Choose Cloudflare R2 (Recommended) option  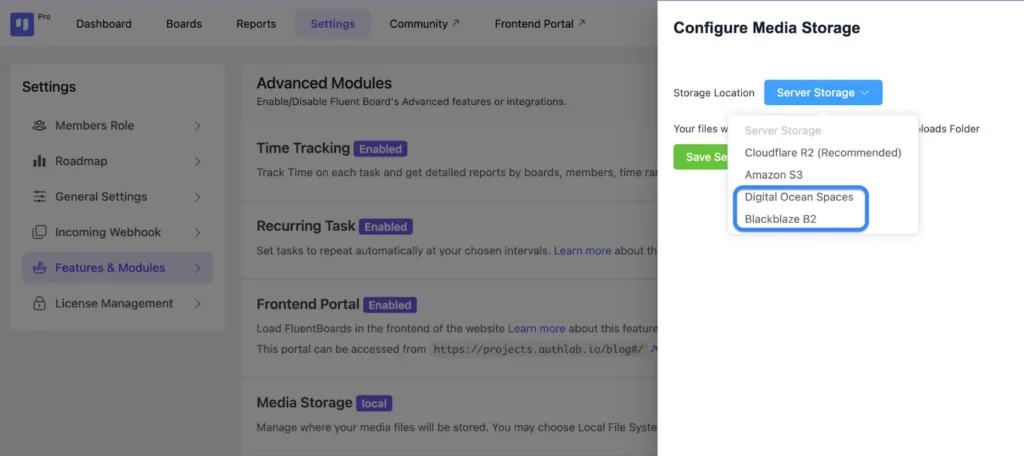pos(822,153)
